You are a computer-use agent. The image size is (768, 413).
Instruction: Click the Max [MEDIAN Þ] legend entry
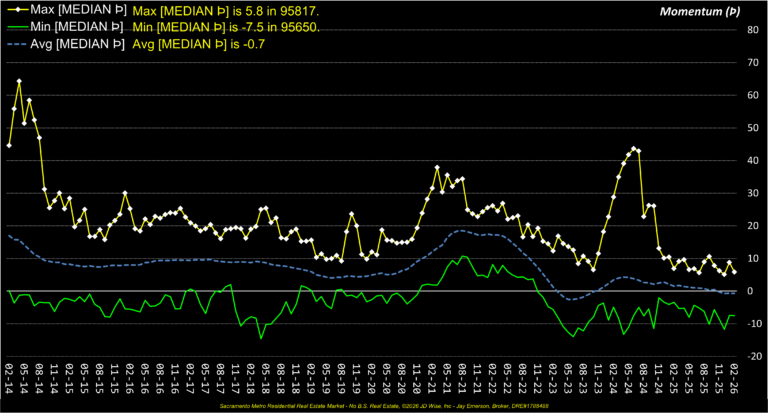pos(69,9)
